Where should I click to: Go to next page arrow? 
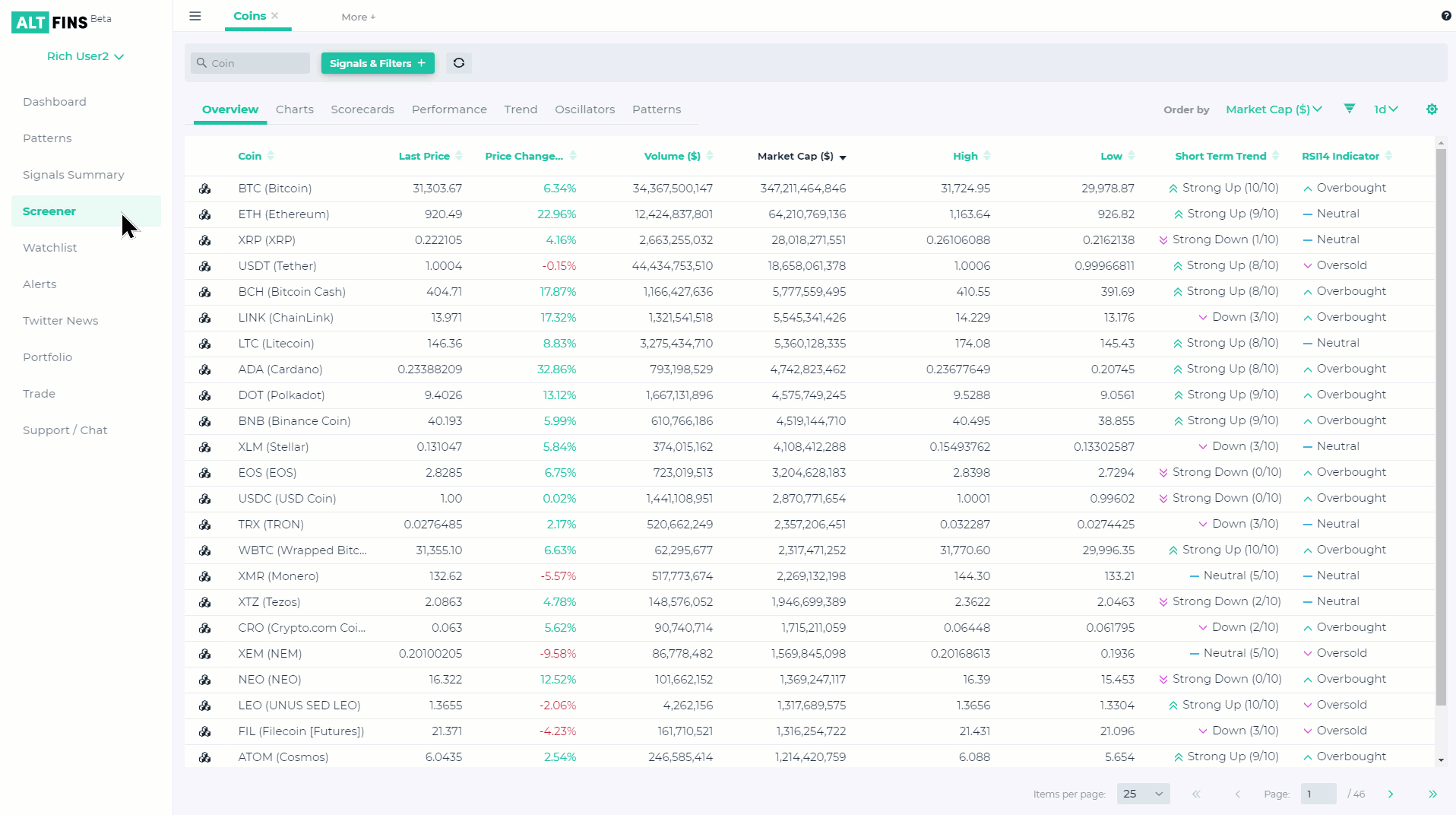(x=1391, y=794)
